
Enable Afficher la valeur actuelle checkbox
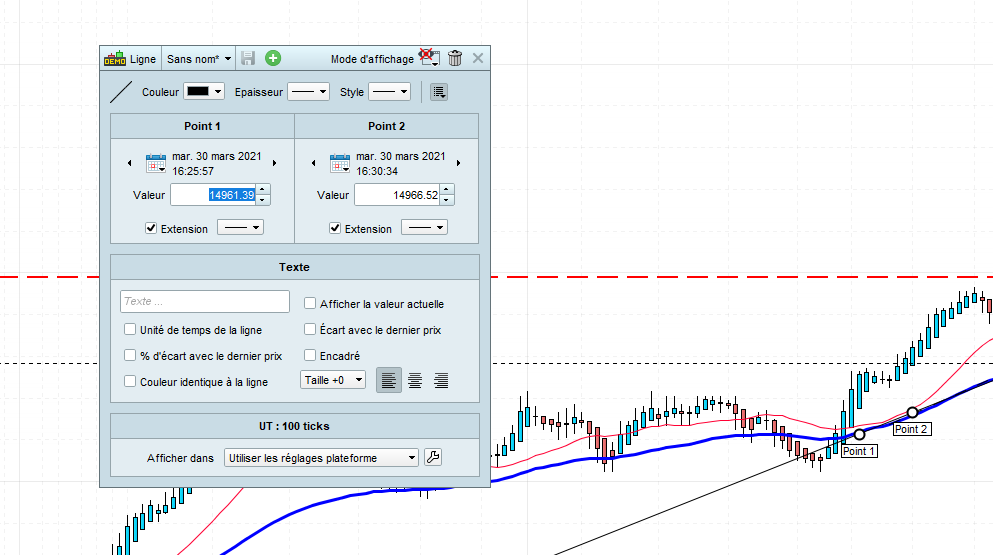pyautogui.click(x=310, y=303)
